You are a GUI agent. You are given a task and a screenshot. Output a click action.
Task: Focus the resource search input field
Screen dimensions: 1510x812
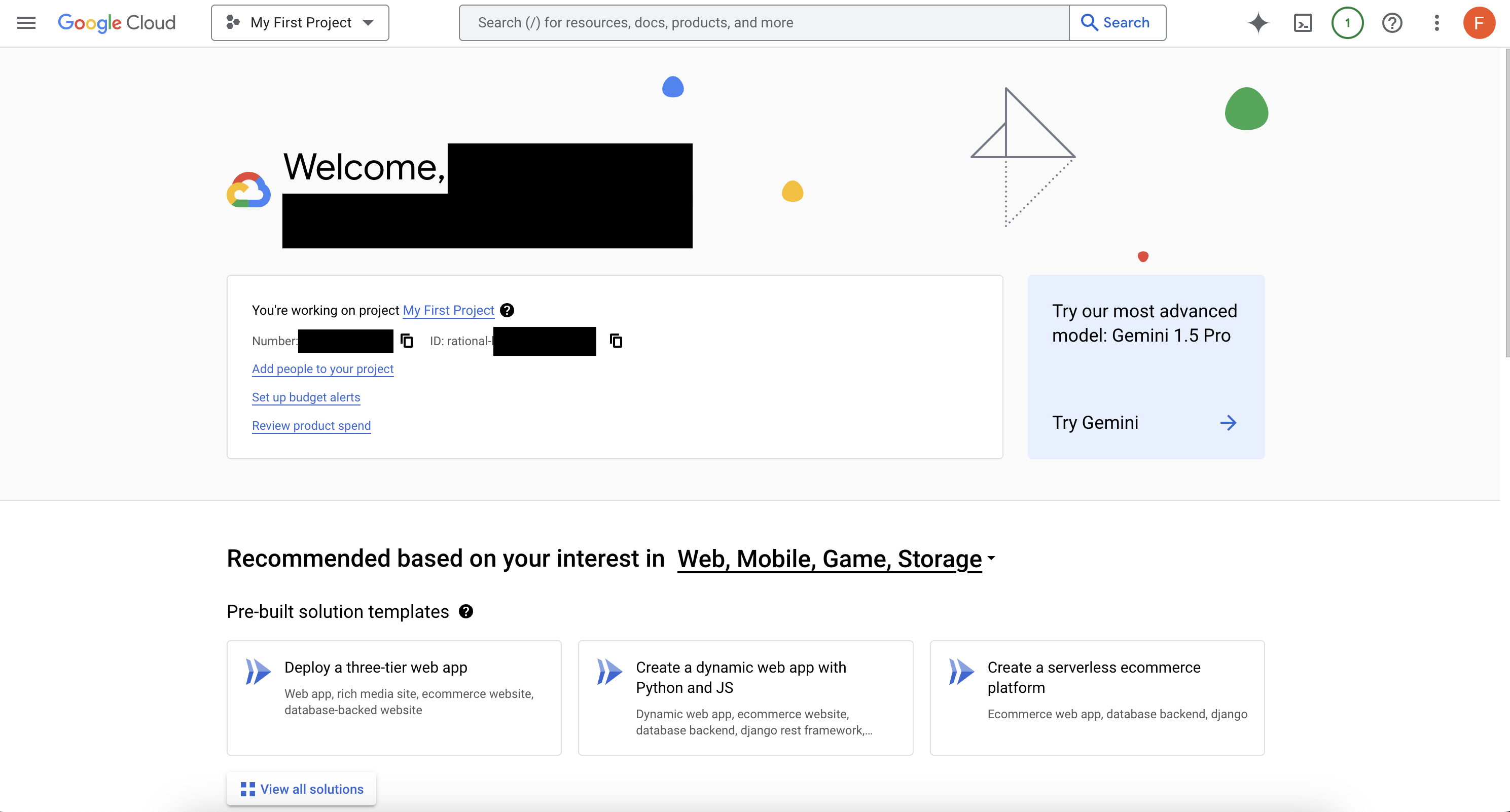[x=764, y=23]
